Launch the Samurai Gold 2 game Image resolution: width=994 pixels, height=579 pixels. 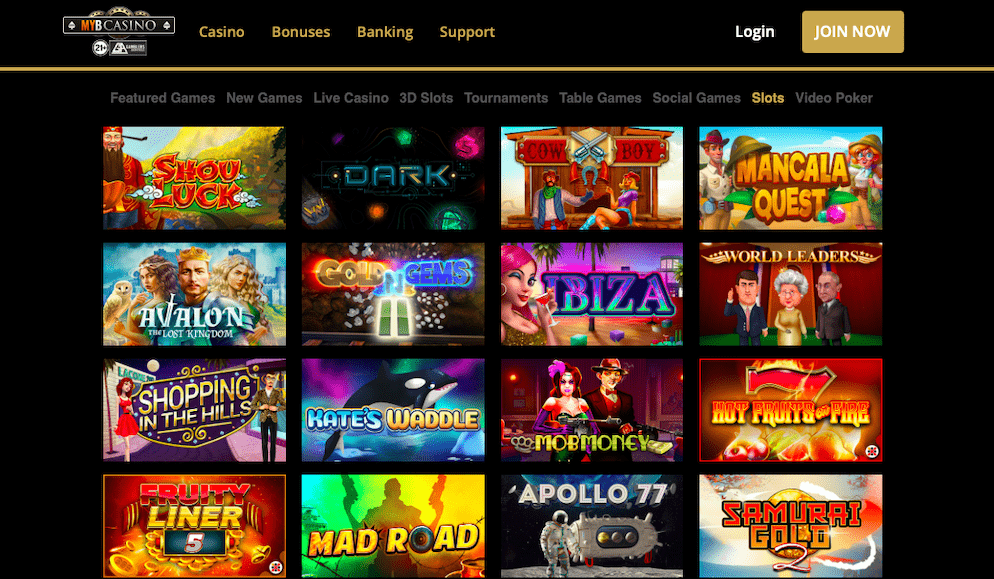pos(791,526)
